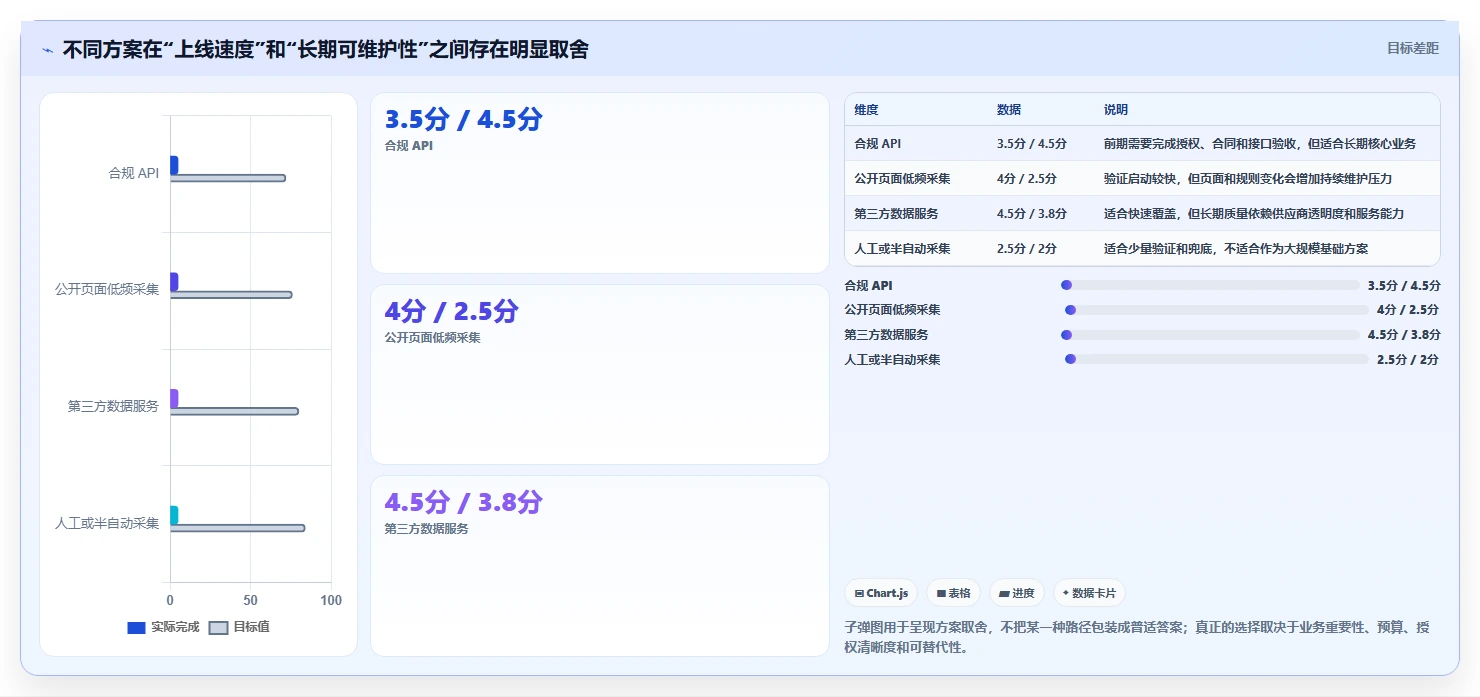Click 2.5分 / 2分 value beside progress bar
1480x697 pixels.
pyautogui.click(x=1408, y=360)
